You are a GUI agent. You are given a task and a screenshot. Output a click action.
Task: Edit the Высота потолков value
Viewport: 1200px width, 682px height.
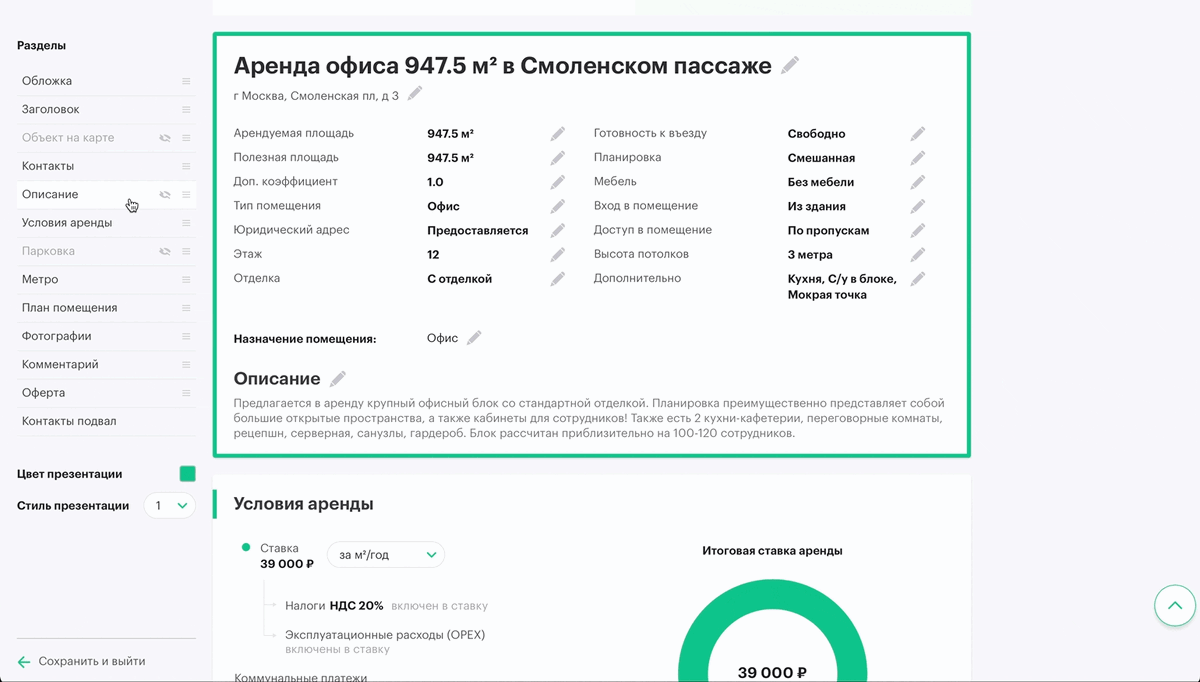tap(917, 254)
